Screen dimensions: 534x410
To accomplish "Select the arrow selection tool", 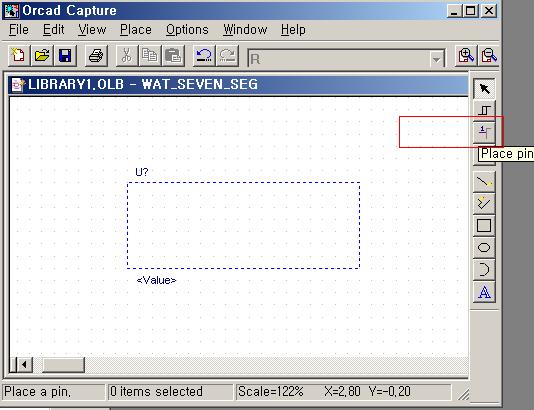I will [x=484, y=89].
